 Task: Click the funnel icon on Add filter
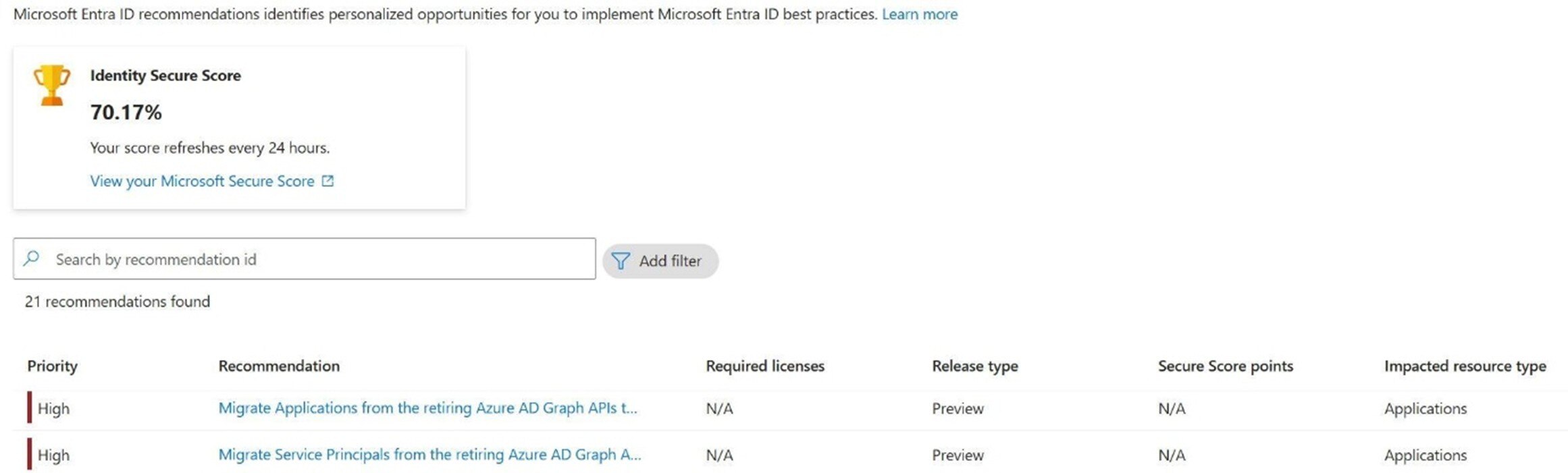click(x=621, y=260)
